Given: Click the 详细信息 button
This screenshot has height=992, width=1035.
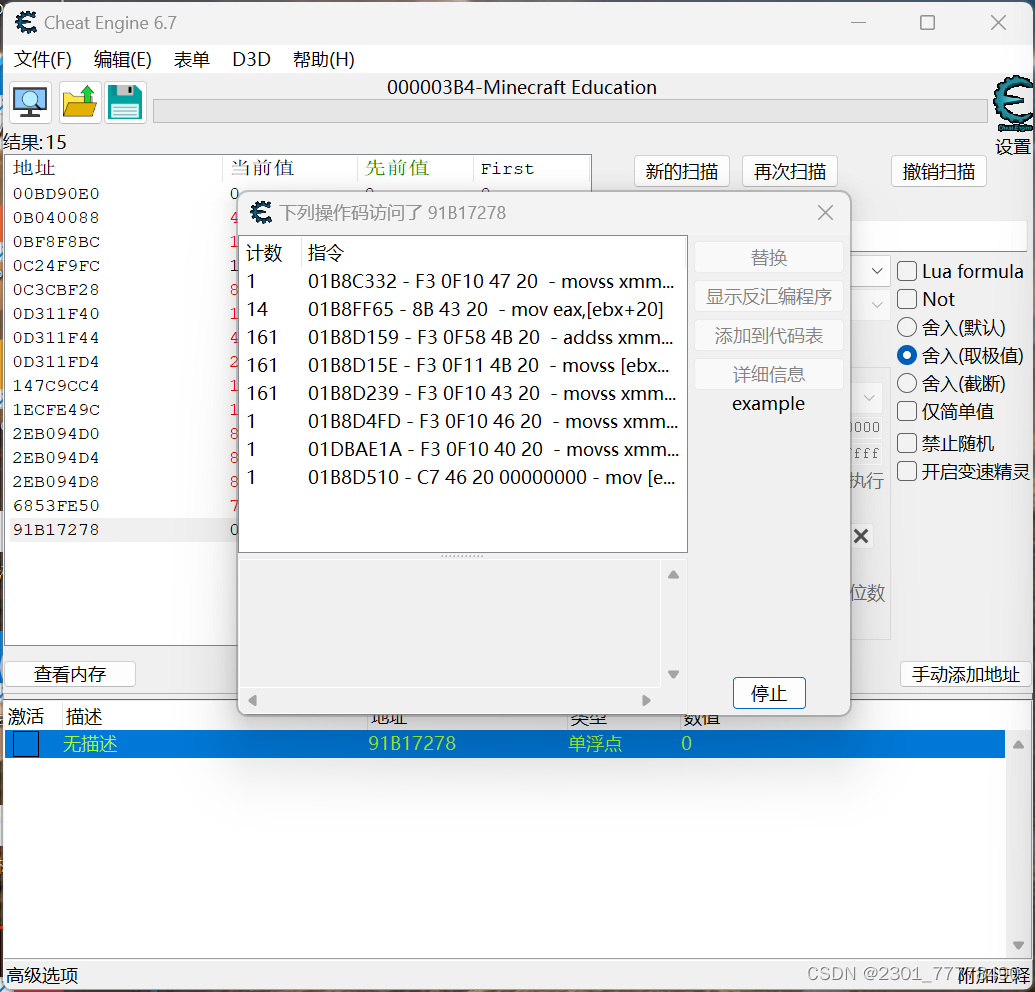Looking at the screenshot, I should pyautogui.click(x=768, y=374).
